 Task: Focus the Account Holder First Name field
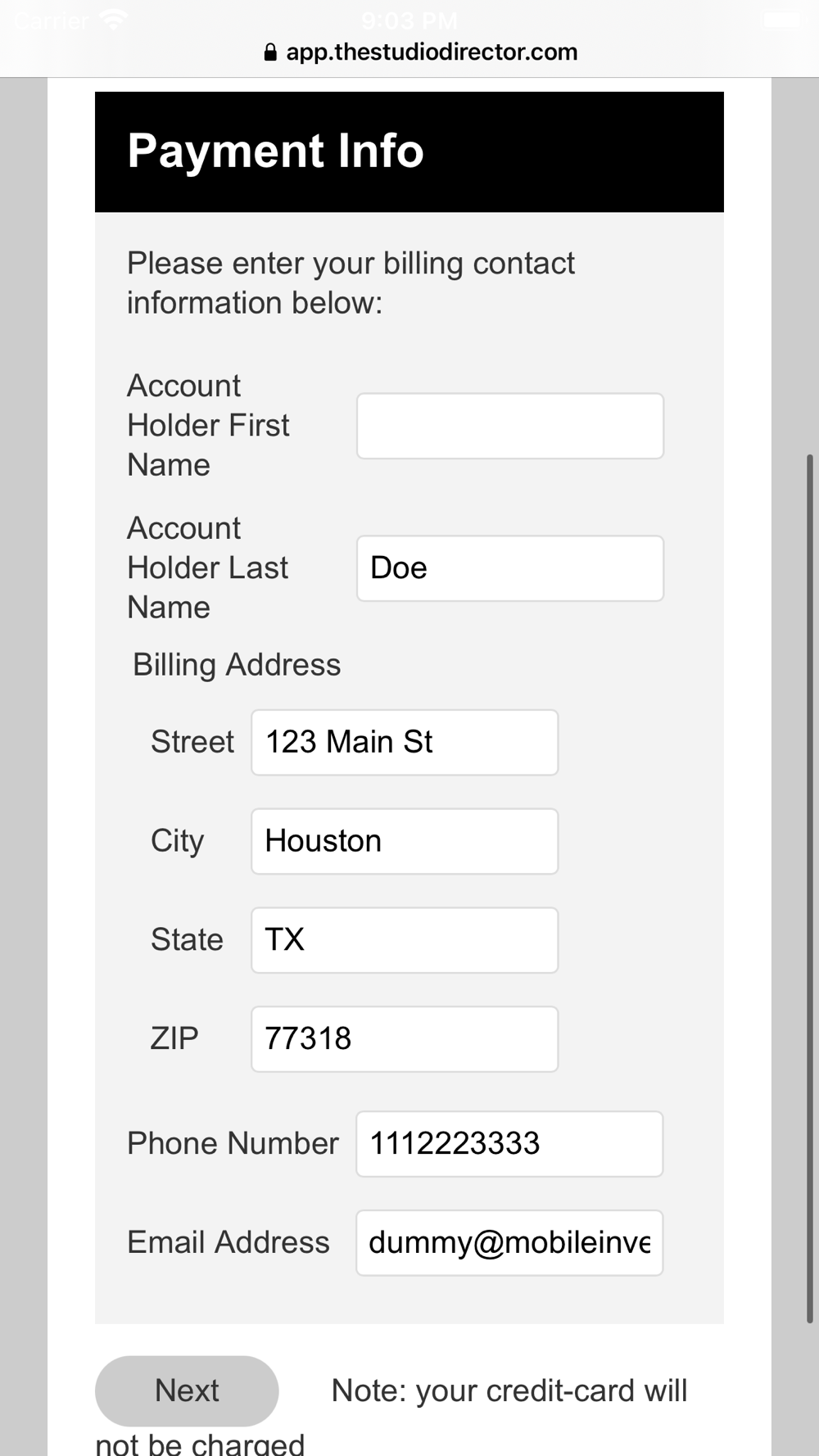[510, 426]
